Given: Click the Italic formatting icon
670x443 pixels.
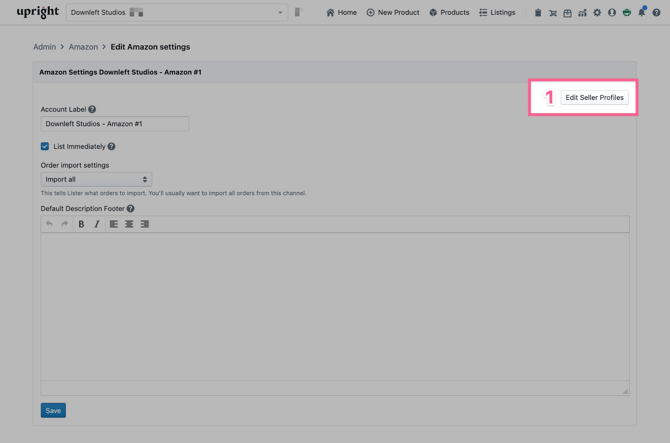Looking at the screenshot, I should (x=97, y=224).
